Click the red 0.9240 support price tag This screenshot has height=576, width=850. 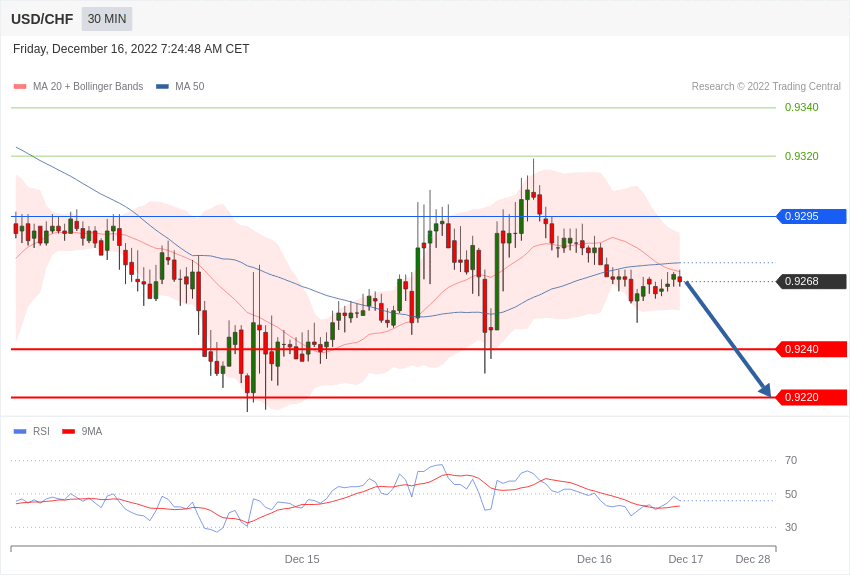coord(812,349)
